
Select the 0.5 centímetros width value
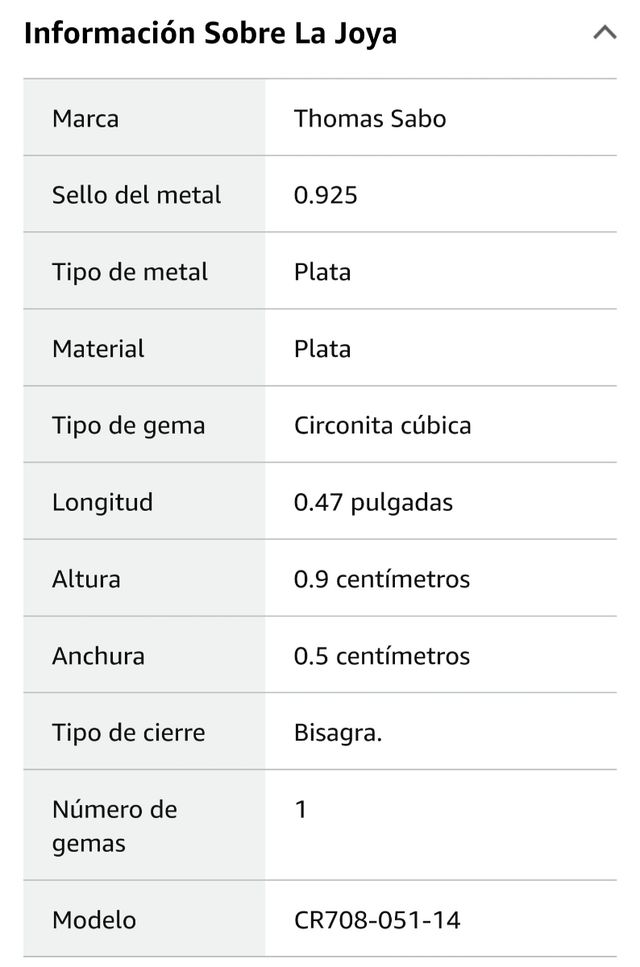pyautogui.click(x=381, y=655)
